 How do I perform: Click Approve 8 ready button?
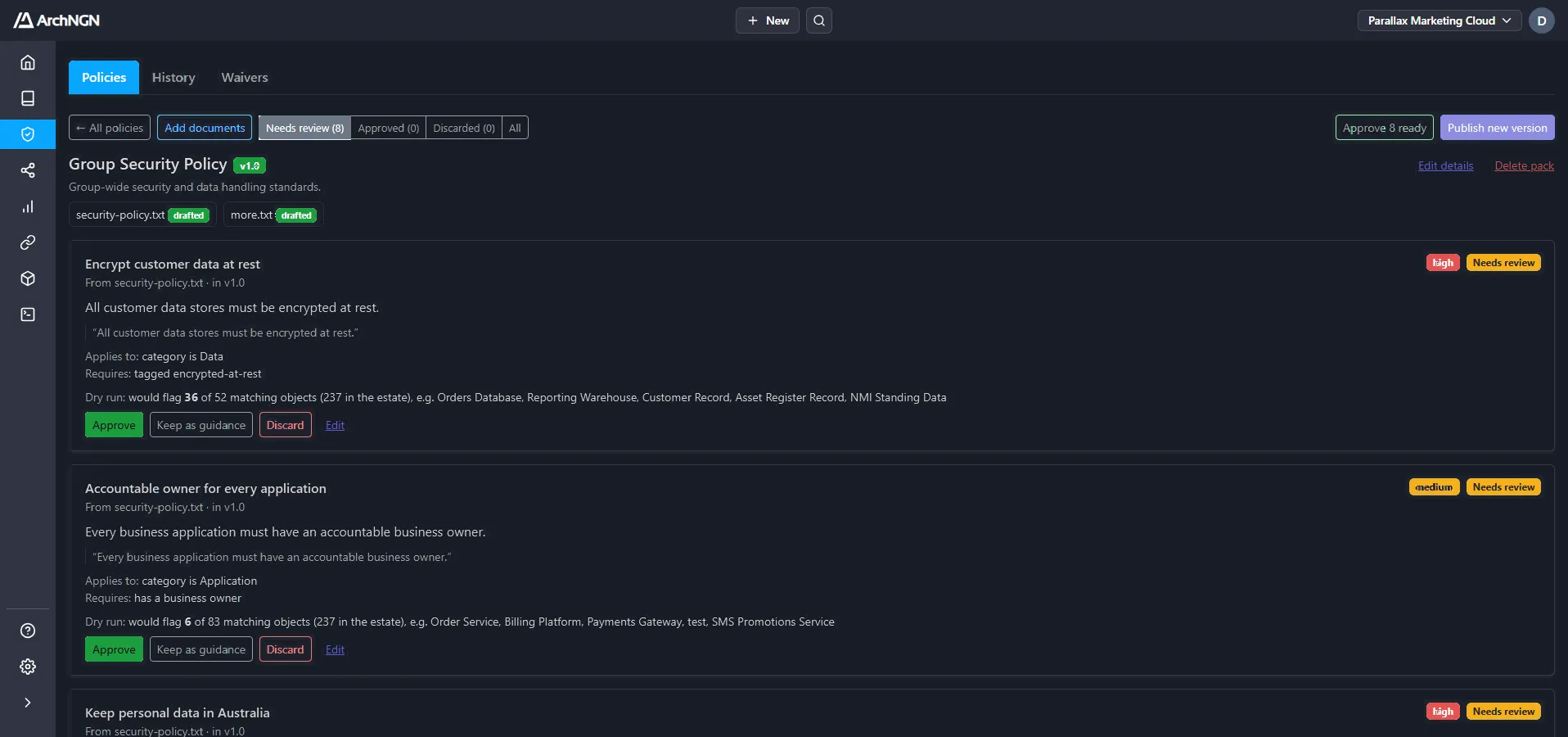(1385, 128)
